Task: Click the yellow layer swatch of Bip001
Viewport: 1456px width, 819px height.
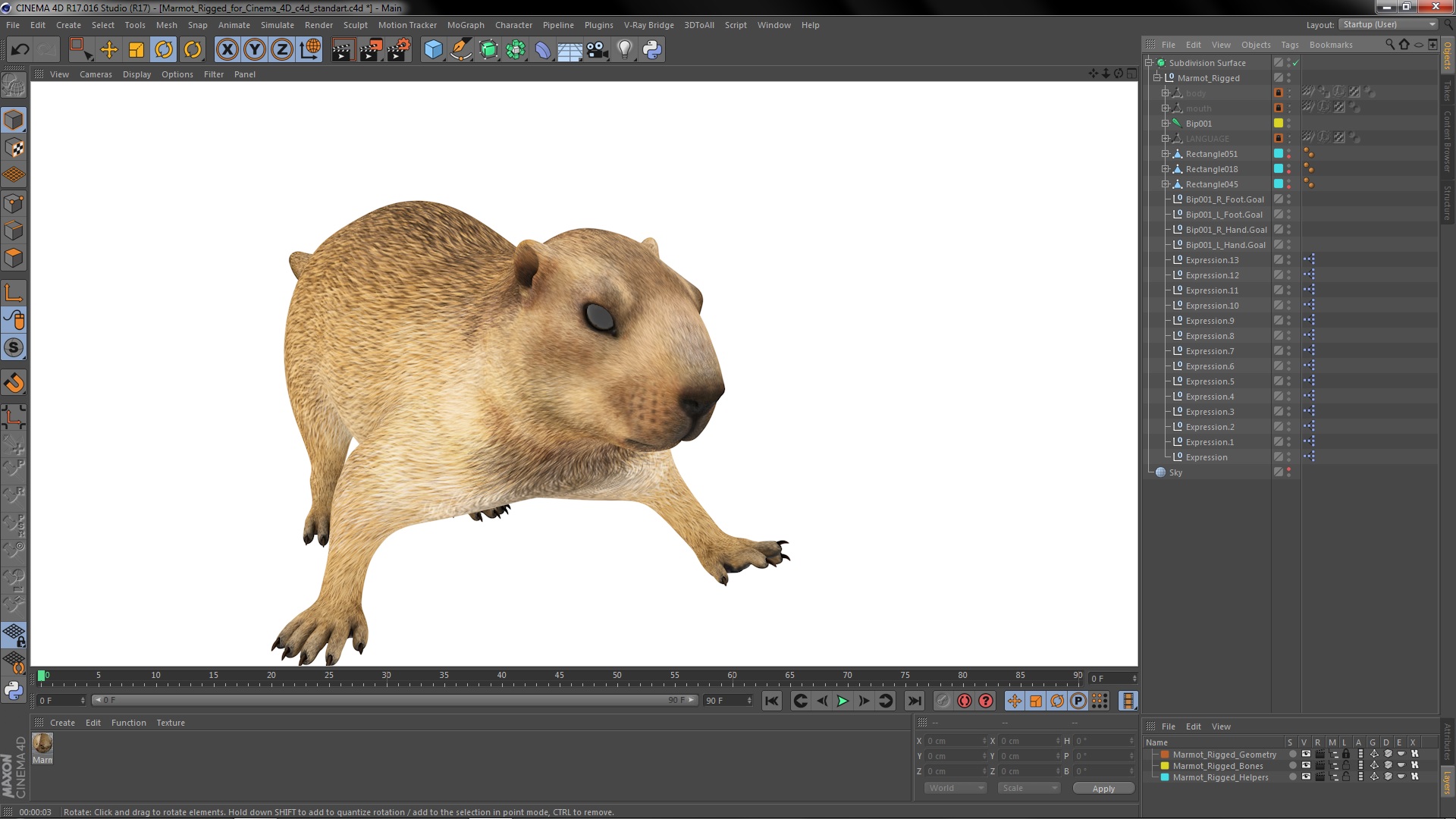Action: pyautogui.click(x=1279, y=124)
